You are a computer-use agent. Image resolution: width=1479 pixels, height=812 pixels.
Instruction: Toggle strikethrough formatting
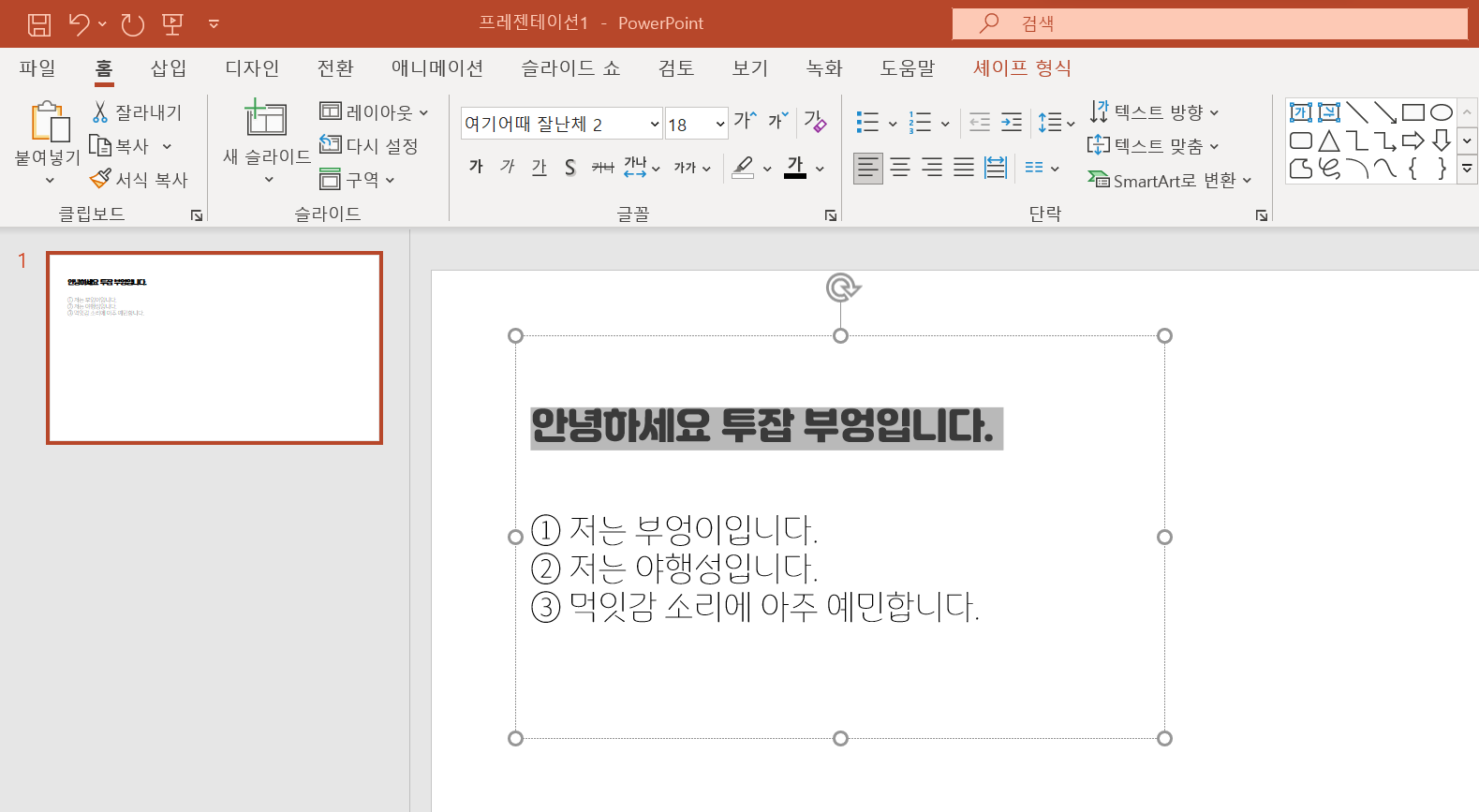tap(602, 167)
